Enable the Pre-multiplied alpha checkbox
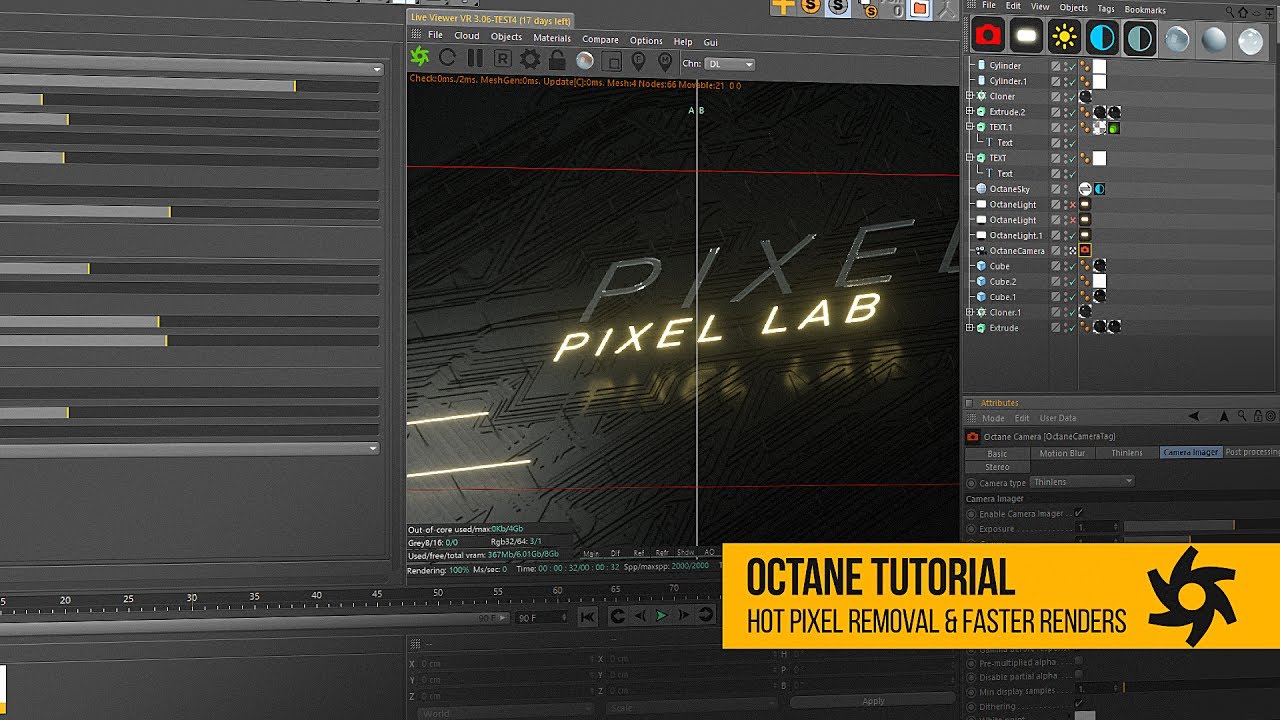Image resolution: width=1280 pixels, height=720 pixels. (x=1079, y=661)
